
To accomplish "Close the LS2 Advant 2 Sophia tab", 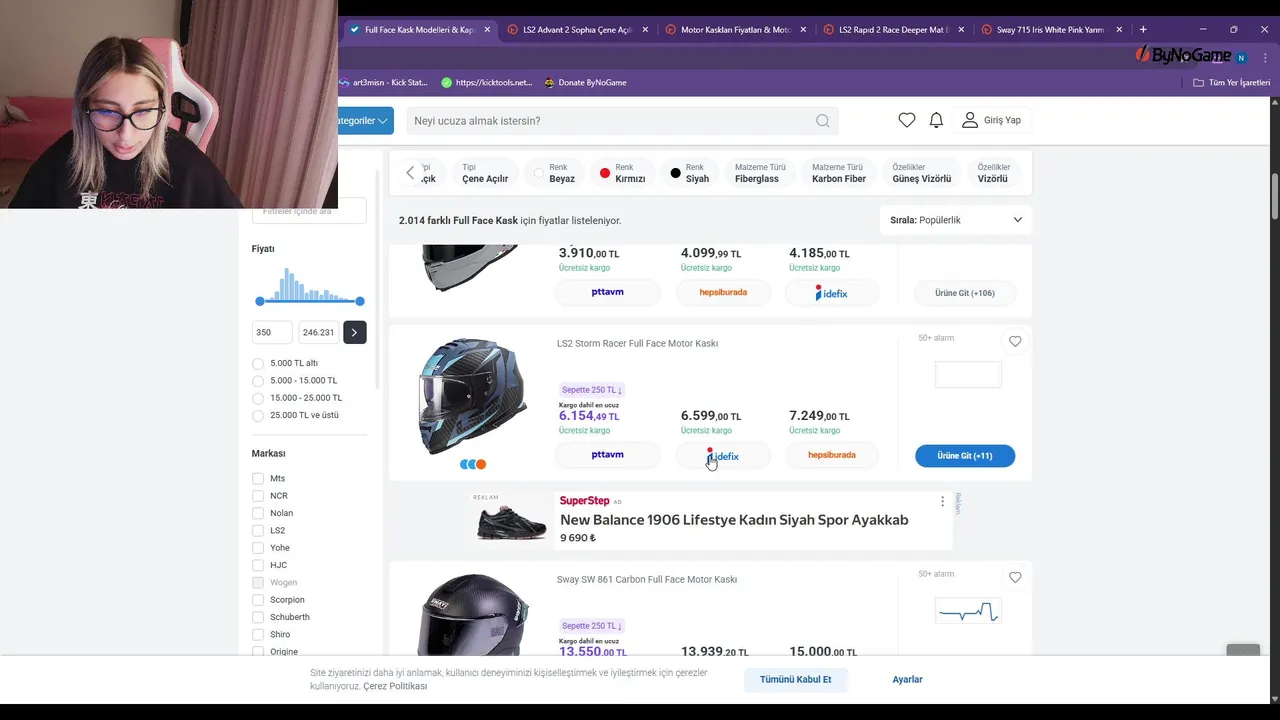I will click(x=646, y=30).
